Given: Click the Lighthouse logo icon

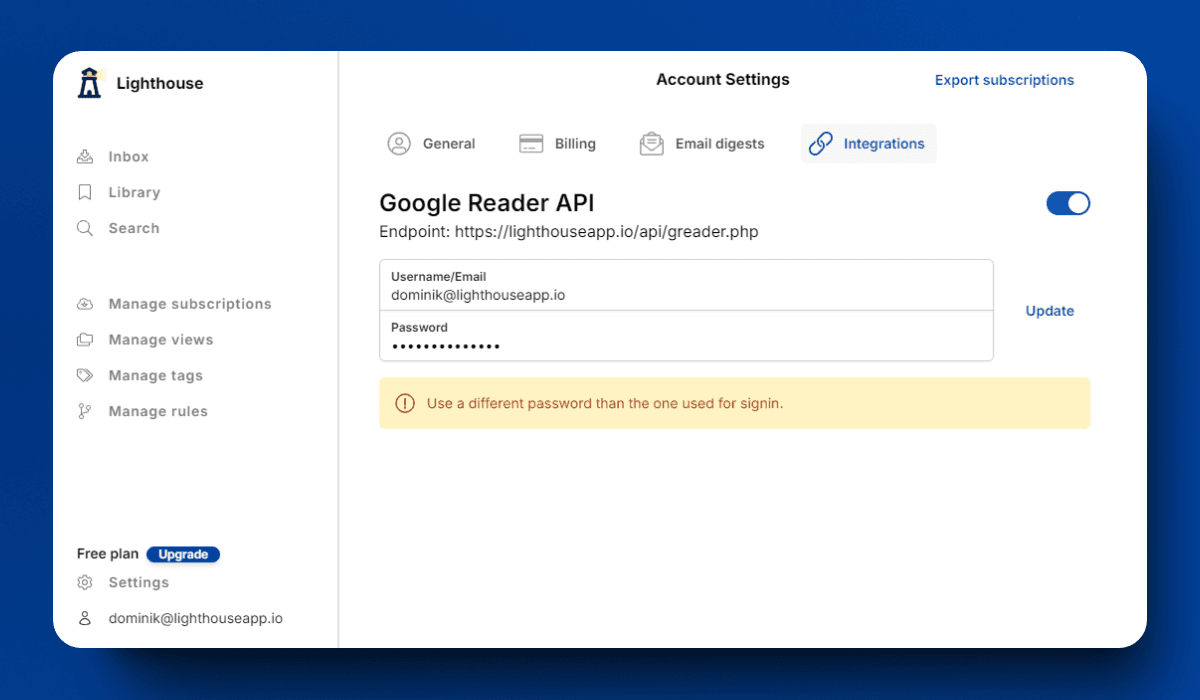Looking at the screenshot, I should tap(91, 83).
